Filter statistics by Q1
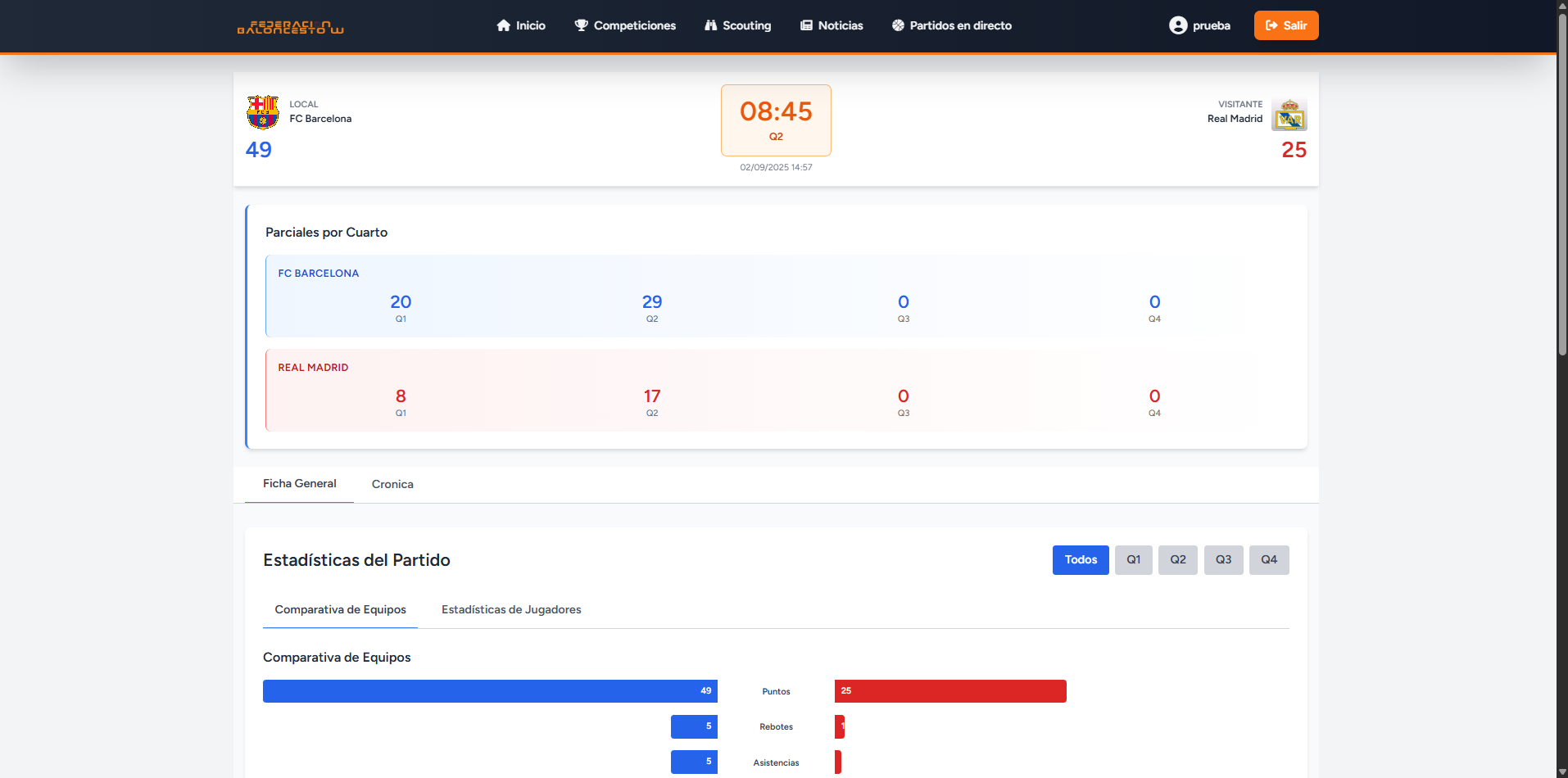Image resolution: width=1568 pixels, height=778 pixels. (1133, 560)
